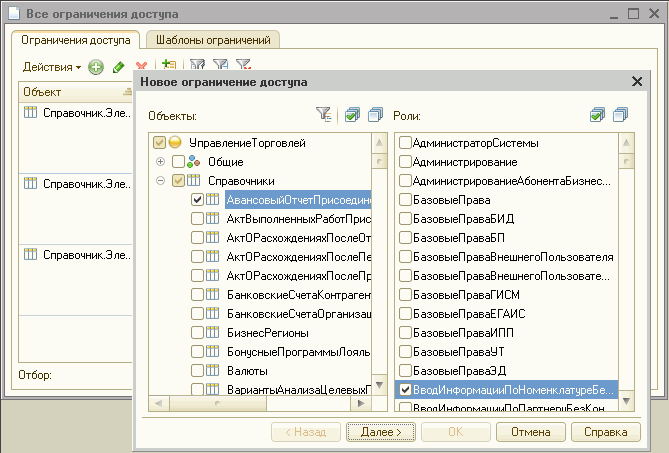Image resolution: width=669 pixels, height=453 pixels.
Task: Click the green Add restriction icon
Action: (96, 67)
